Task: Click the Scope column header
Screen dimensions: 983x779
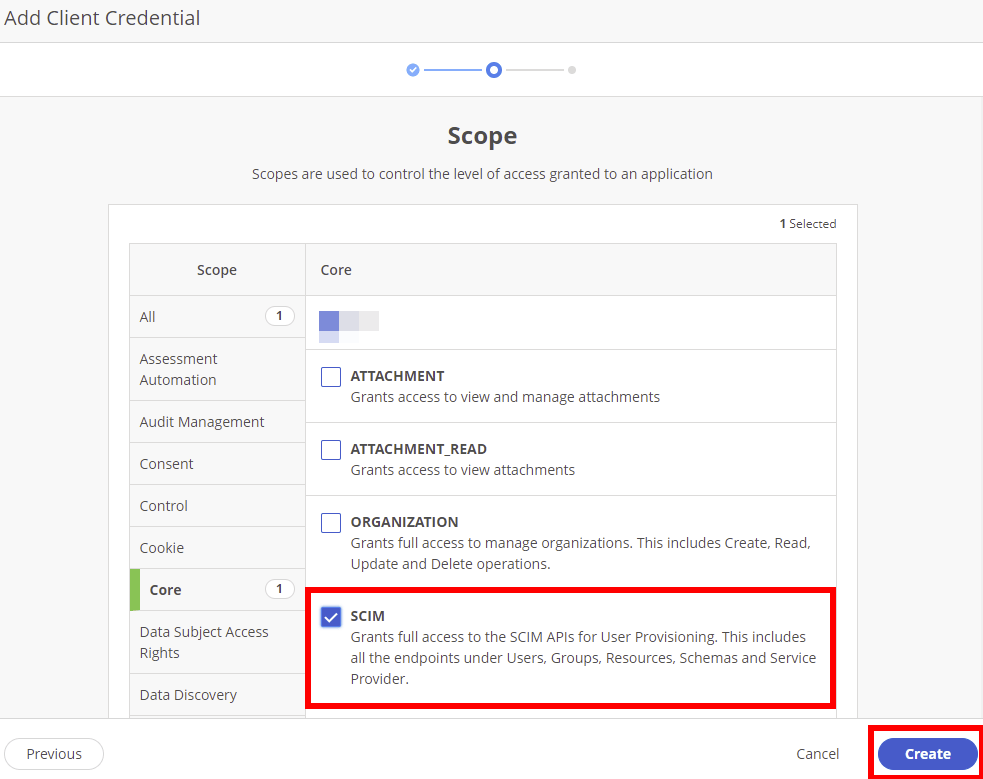Action: point(217,269)
